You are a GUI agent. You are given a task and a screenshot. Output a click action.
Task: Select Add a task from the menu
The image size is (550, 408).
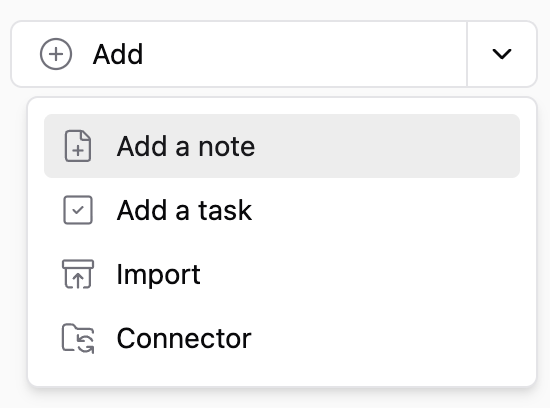[282, 210]
